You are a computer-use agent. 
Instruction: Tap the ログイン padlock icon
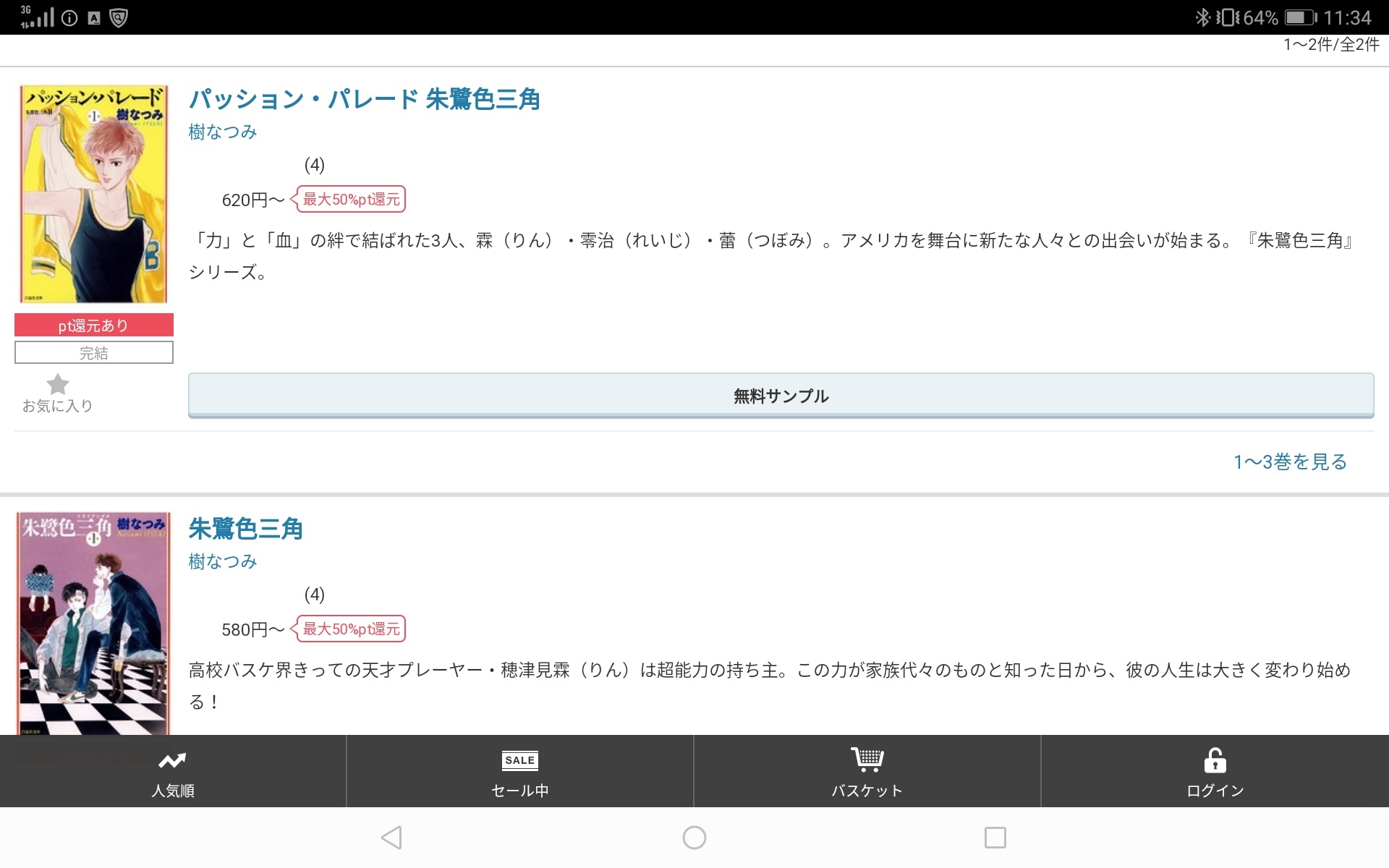1215,760
